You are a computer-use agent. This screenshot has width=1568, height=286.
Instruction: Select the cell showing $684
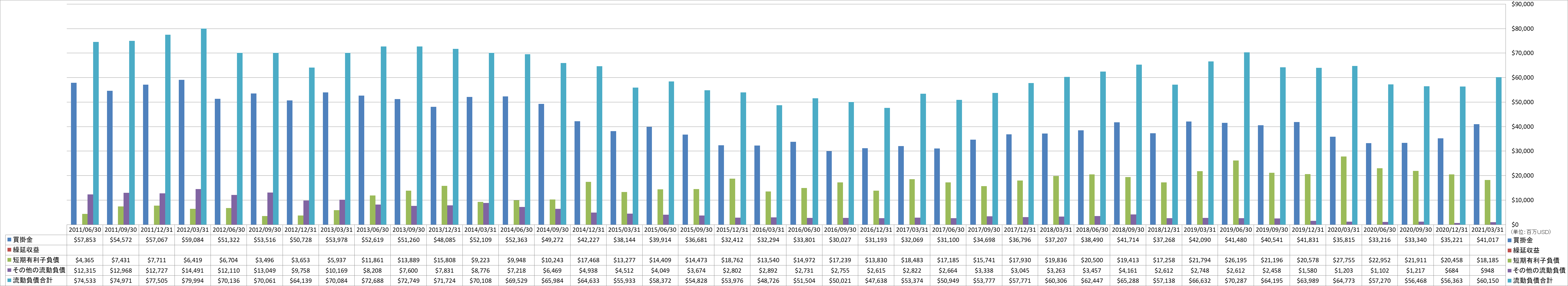click(1452, 270)
